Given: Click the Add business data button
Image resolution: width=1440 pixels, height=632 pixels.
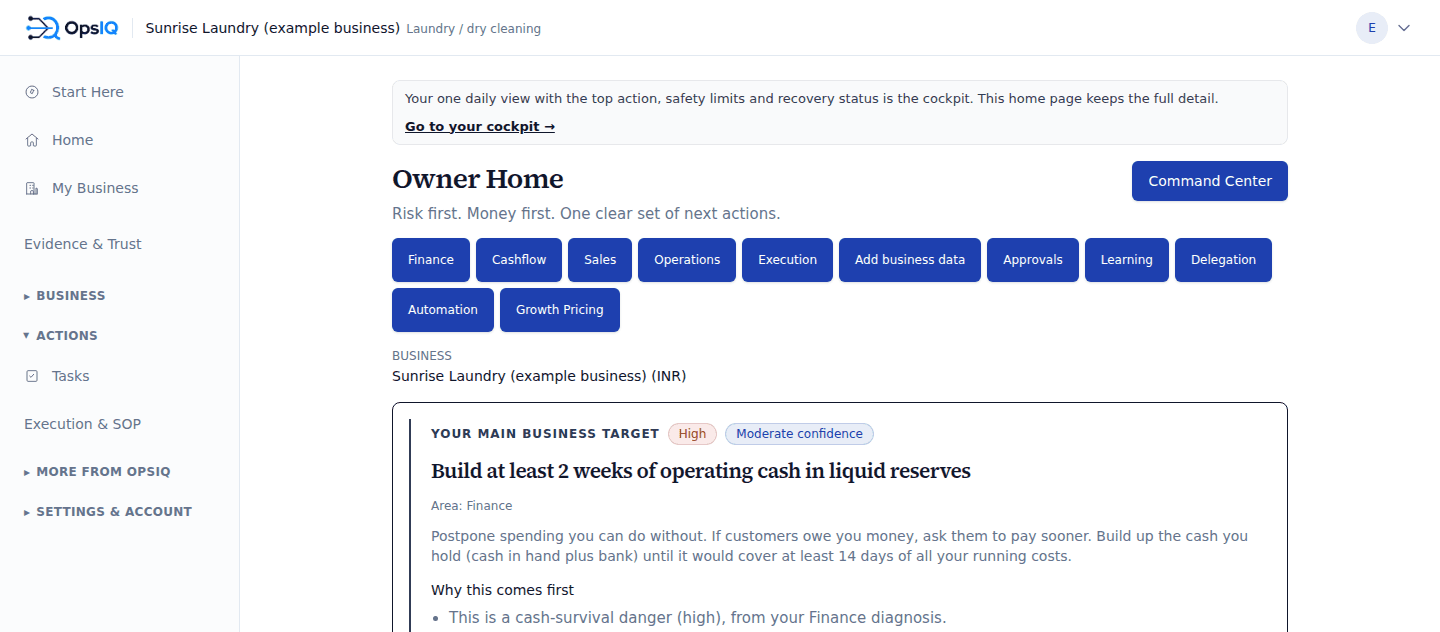Looking at the screenshot, I should click(x=910, y=260).
